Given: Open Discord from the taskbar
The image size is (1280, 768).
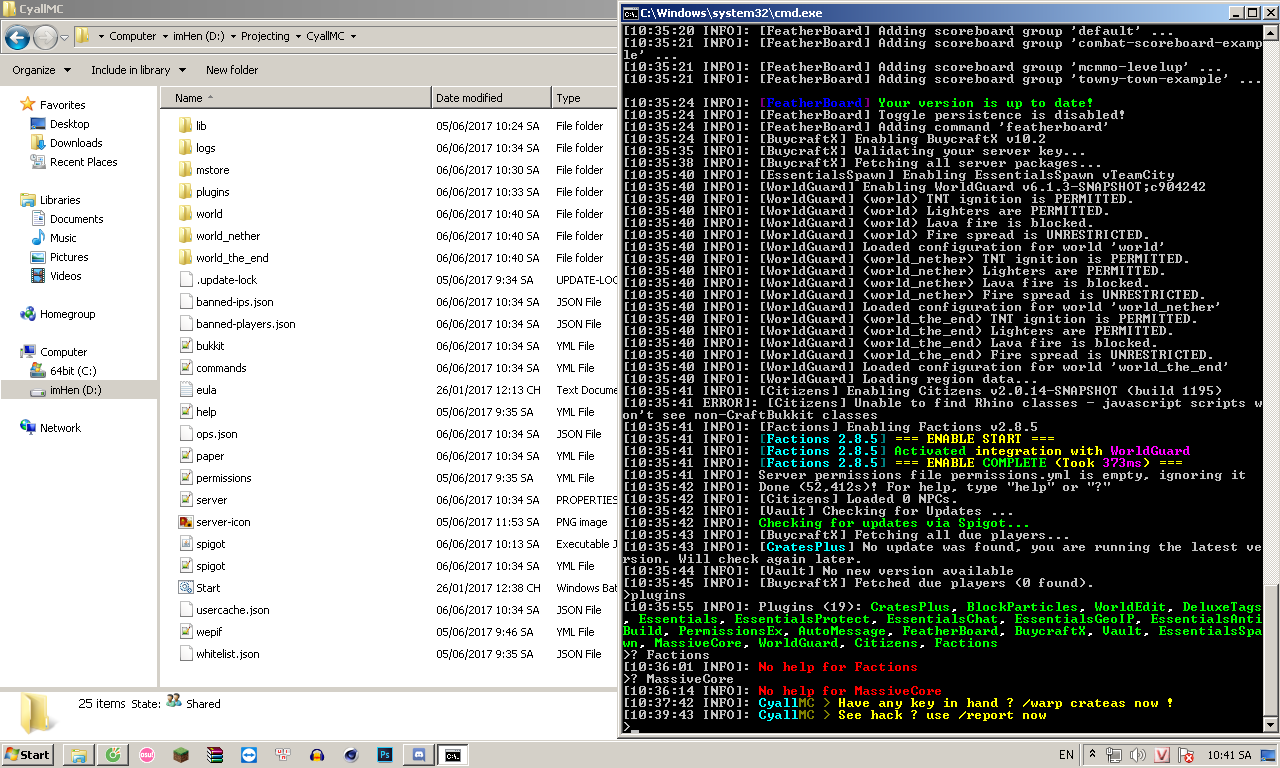Looking at the screenshot, I should point(419,755).
